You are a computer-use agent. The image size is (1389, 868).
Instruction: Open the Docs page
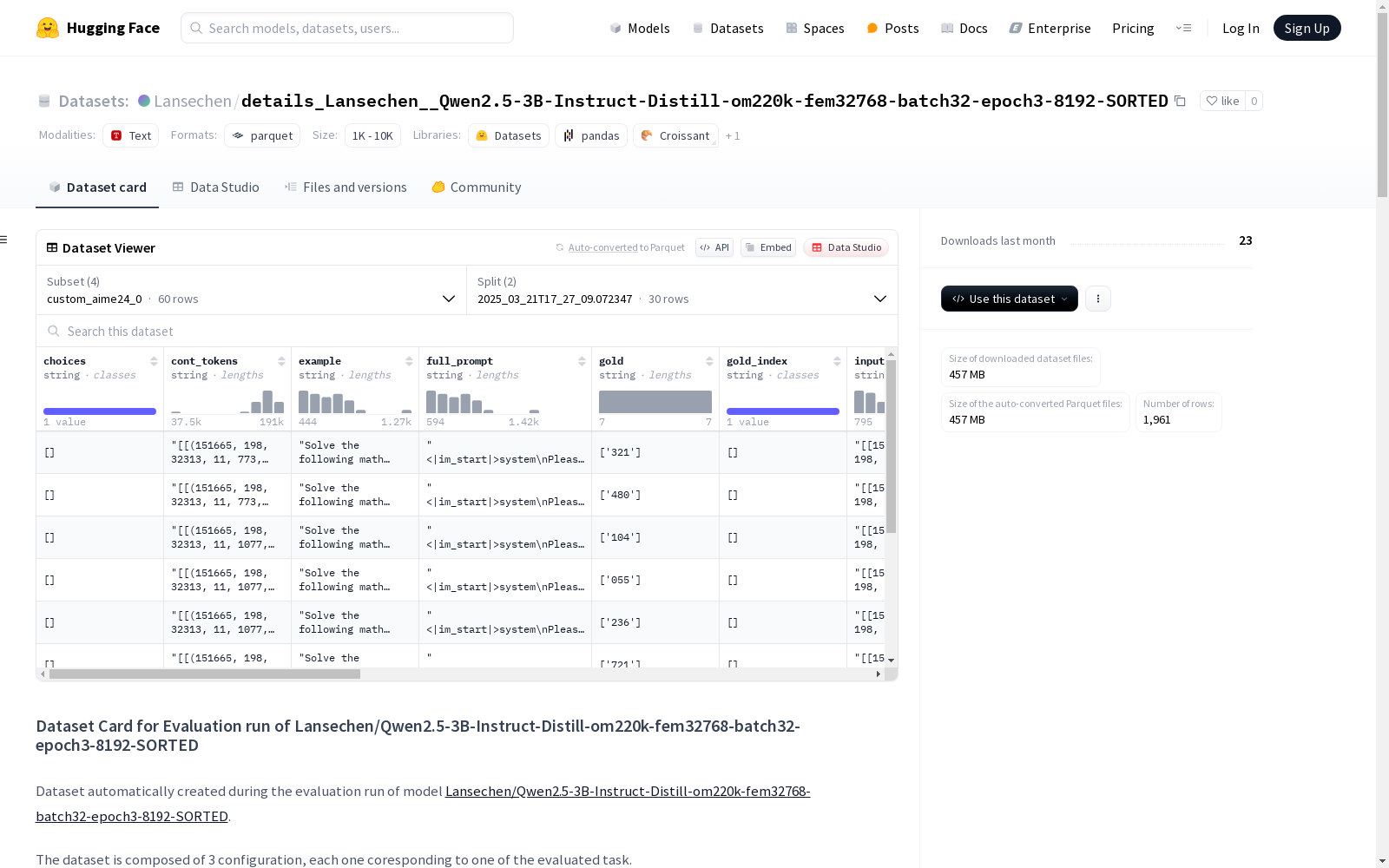click(x=964, y=28)
